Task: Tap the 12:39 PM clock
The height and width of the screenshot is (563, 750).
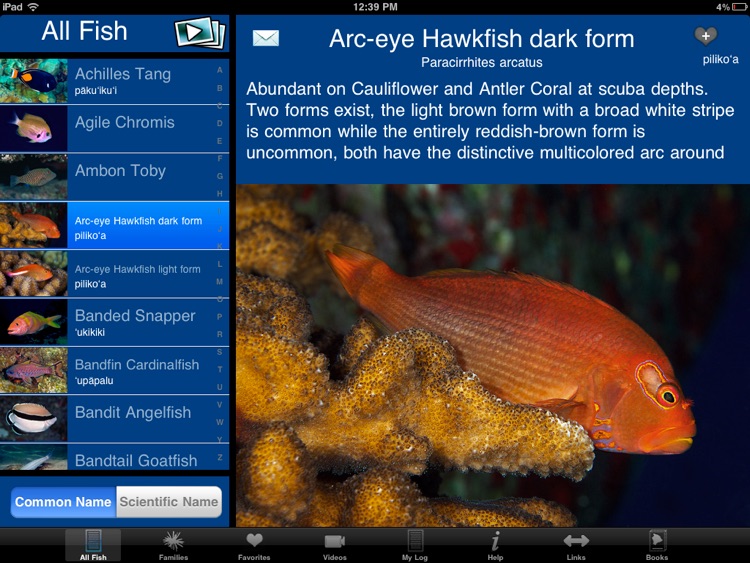Action: coord(375,7)
